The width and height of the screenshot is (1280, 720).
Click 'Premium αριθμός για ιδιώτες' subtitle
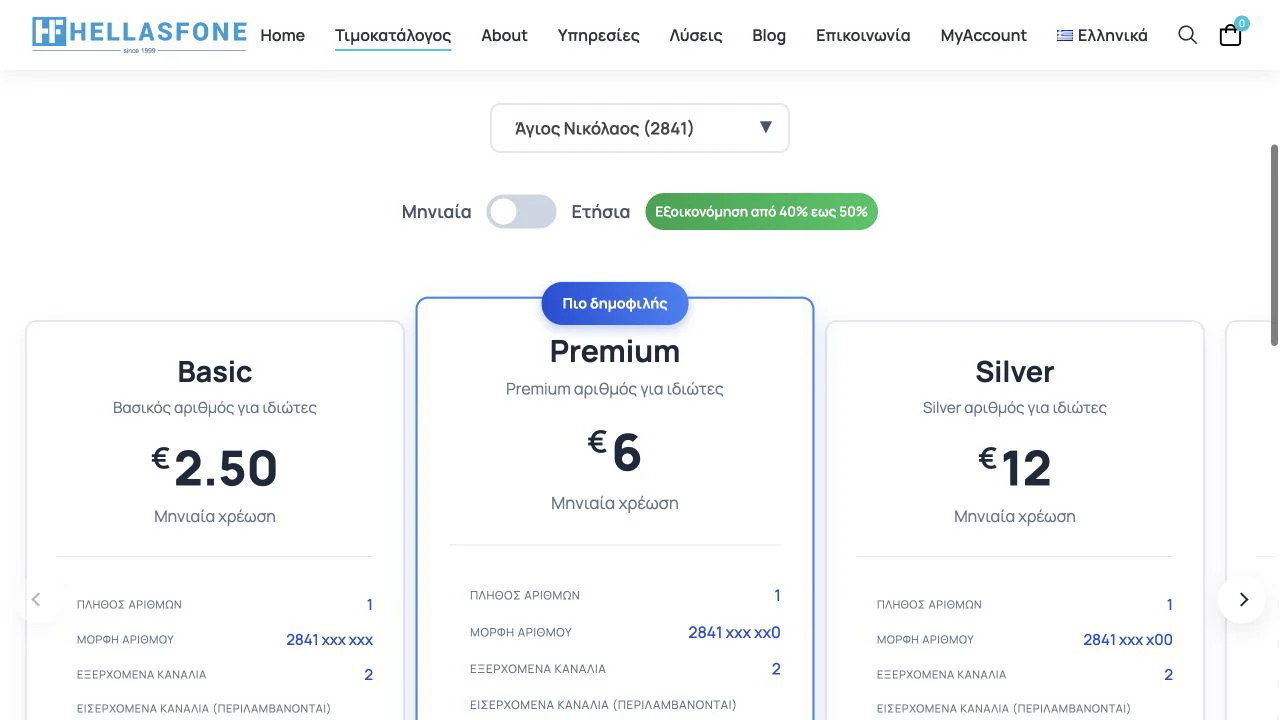pos(615,389)
